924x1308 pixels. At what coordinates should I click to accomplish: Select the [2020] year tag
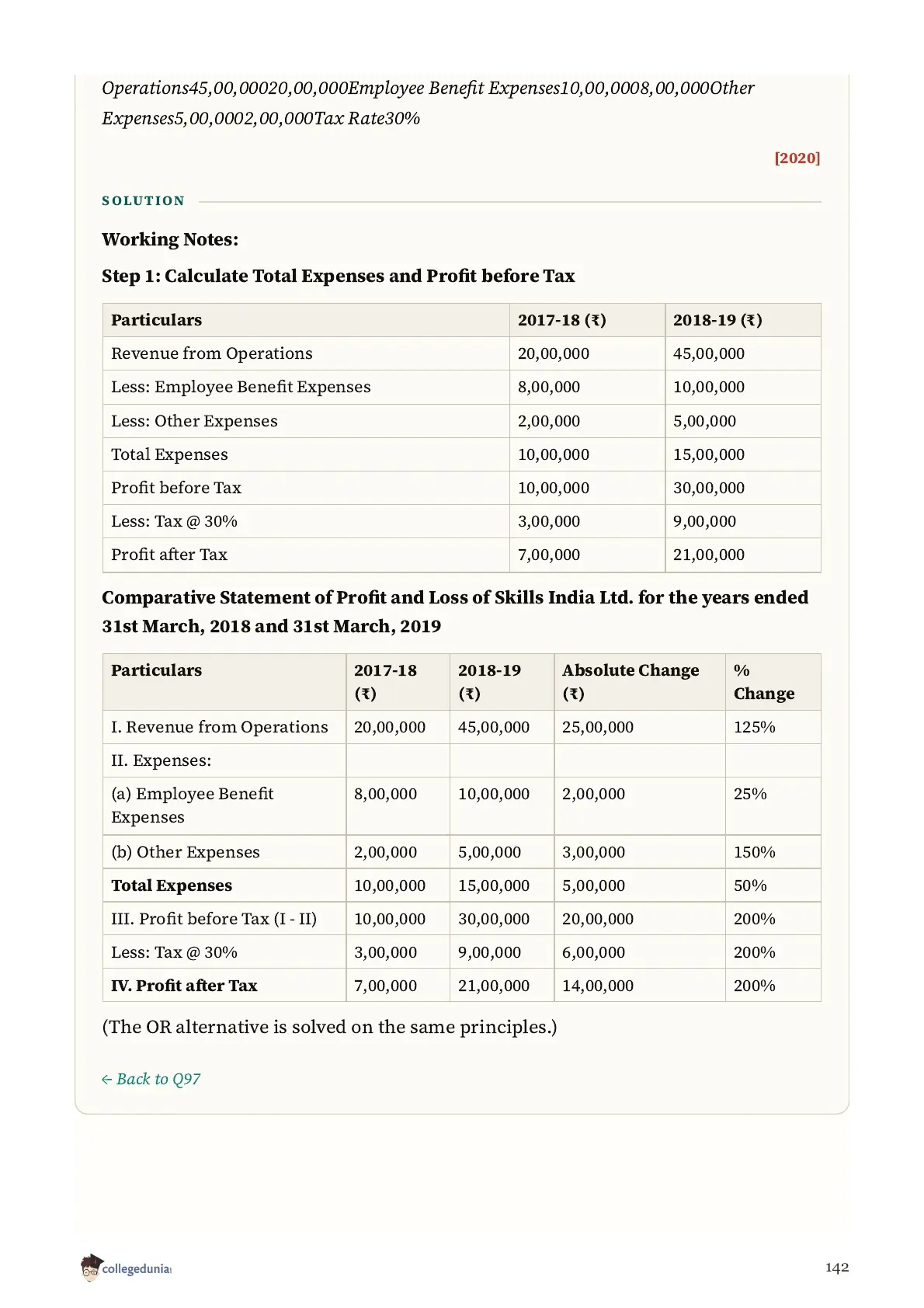797,158
